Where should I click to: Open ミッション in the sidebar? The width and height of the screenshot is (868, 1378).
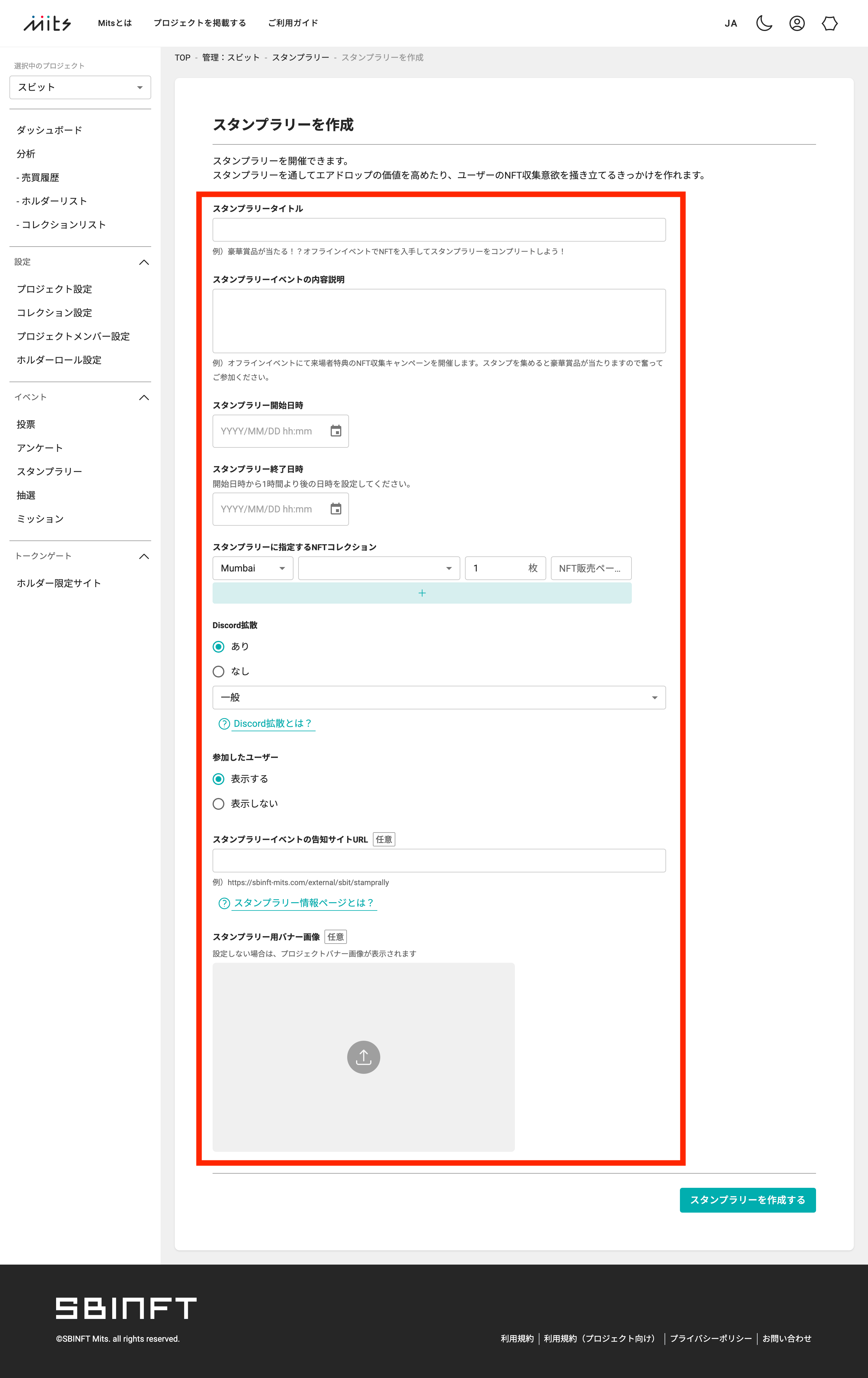point(40,519)
